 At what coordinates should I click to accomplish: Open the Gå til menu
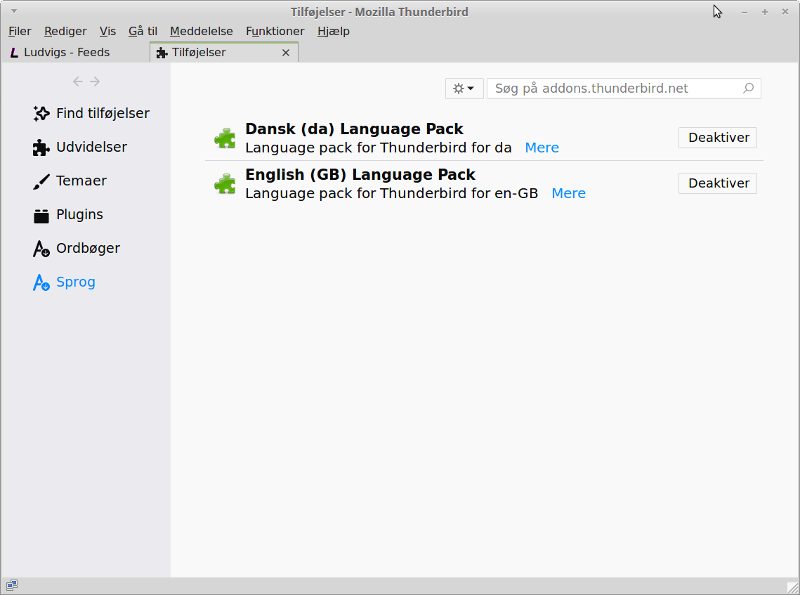click(143, 31)
